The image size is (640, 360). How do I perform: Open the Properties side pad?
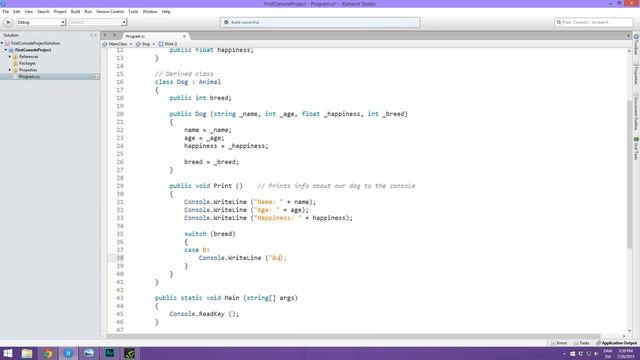tap(636, 73)
